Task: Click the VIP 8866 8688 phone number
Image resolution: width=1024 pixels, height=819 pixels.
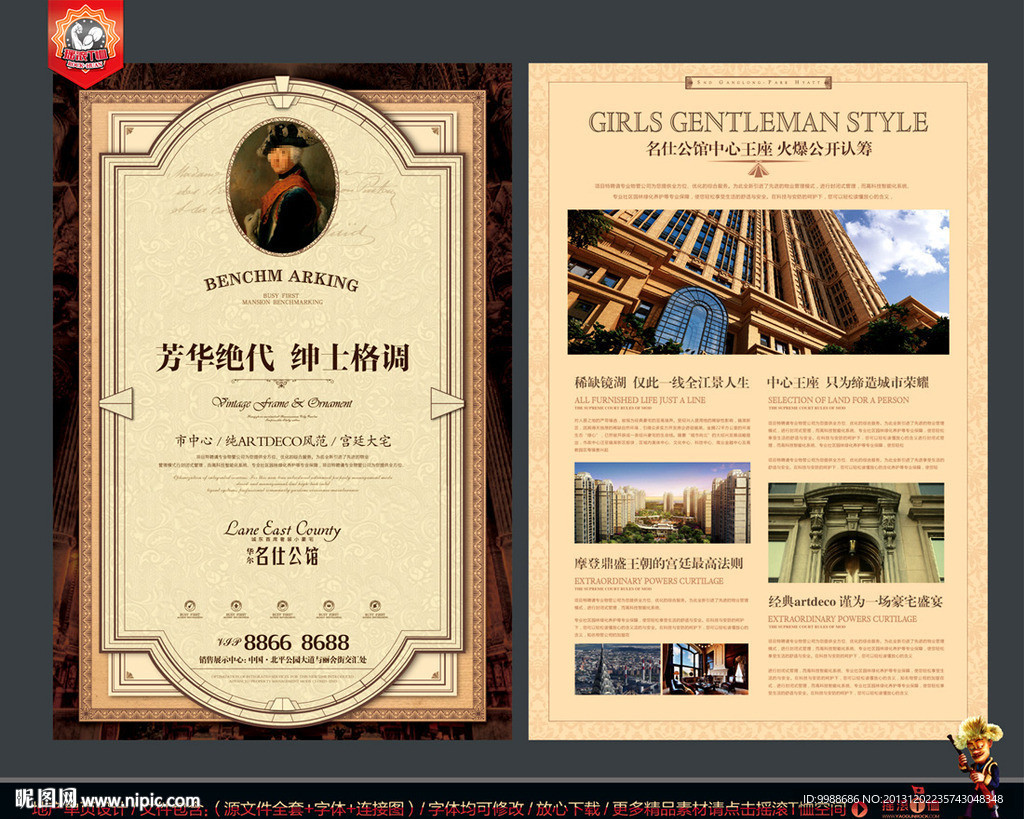Action: pos(283,642)
